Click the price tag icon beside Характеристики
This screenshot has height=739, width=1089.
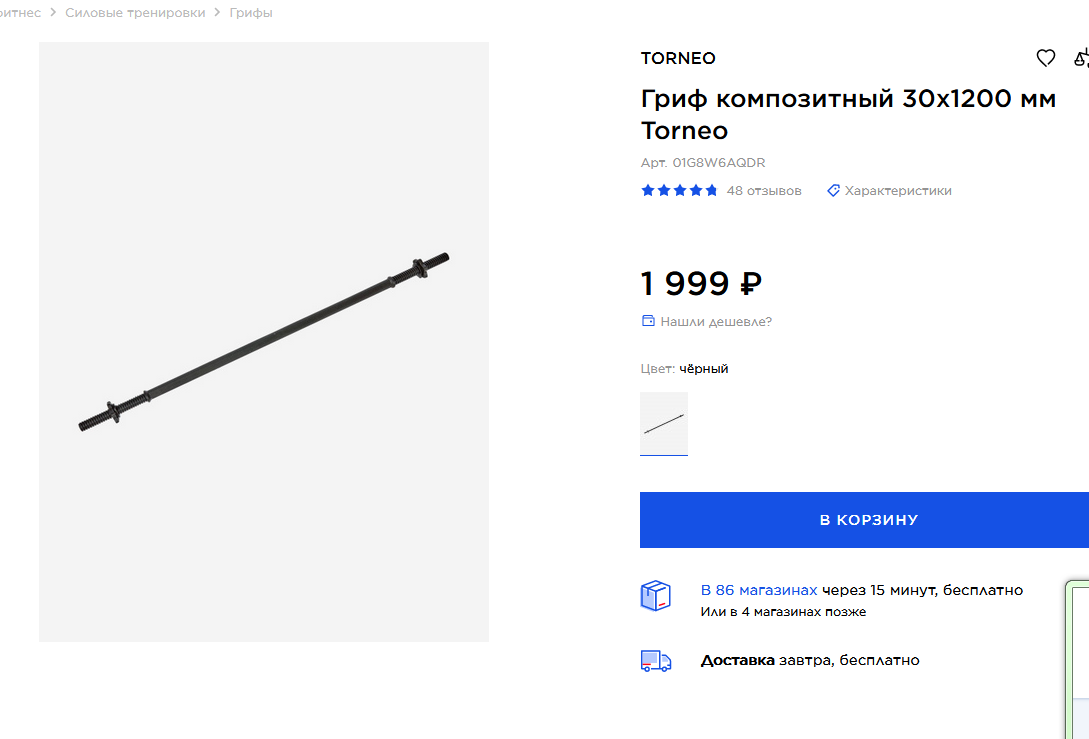click(x=833, y=190)
